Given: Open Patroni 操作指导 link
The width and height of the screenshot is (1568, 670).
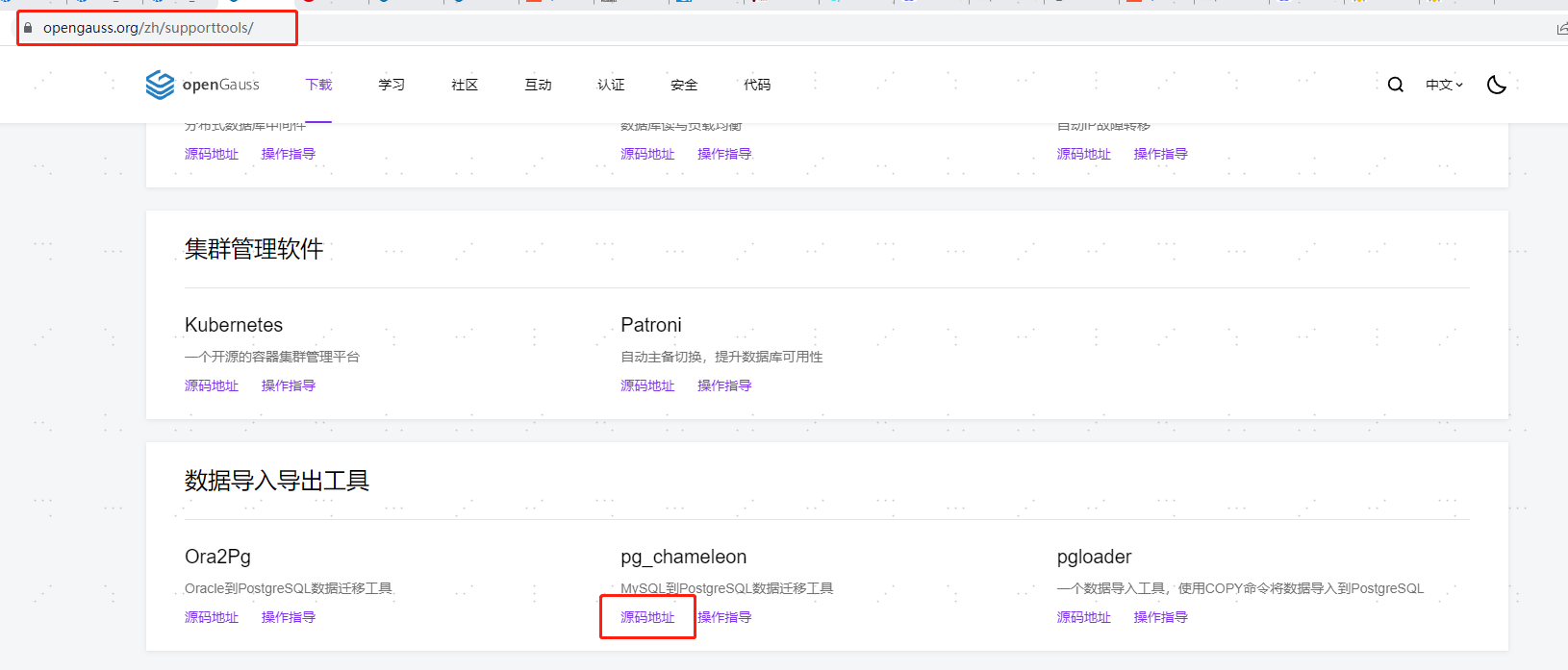Looking at the screenshot, I should [724, 385].
